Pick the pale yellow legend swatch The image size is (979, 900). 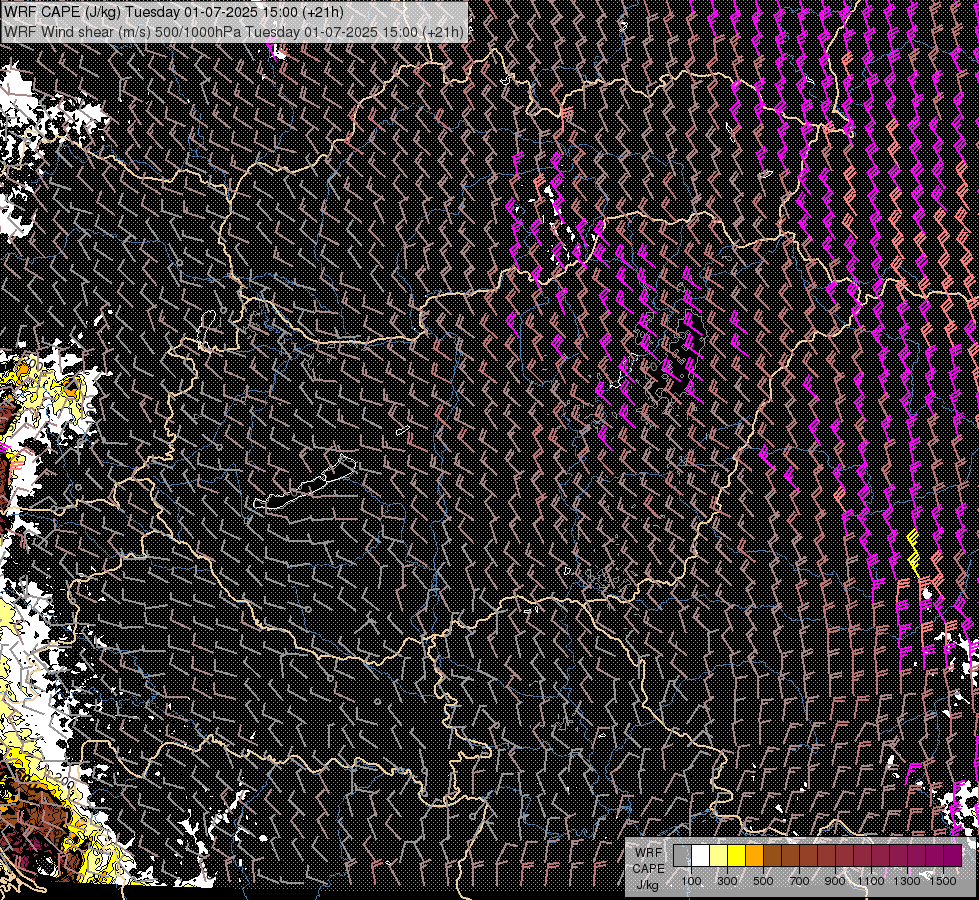click(719, 856)
